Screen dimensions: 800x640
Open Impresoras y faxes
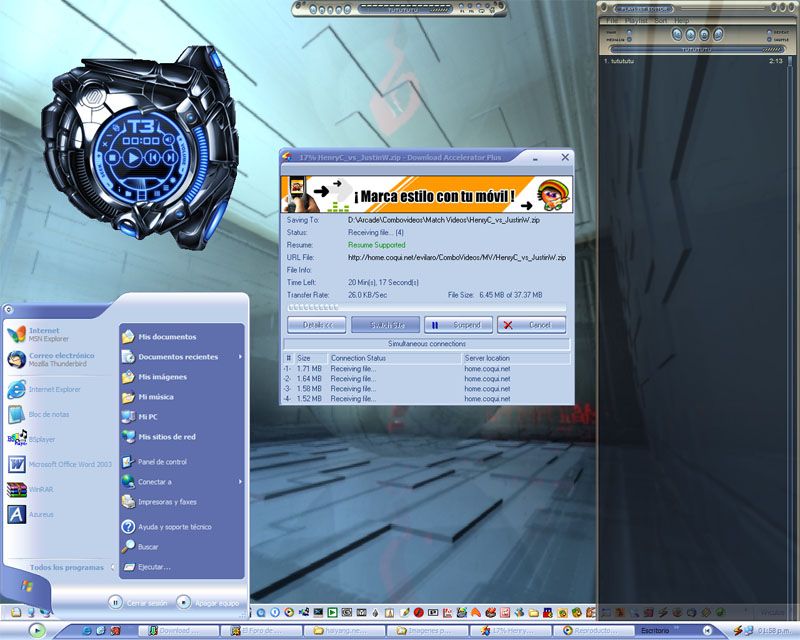pyautogui.click(x=182, y=502)
